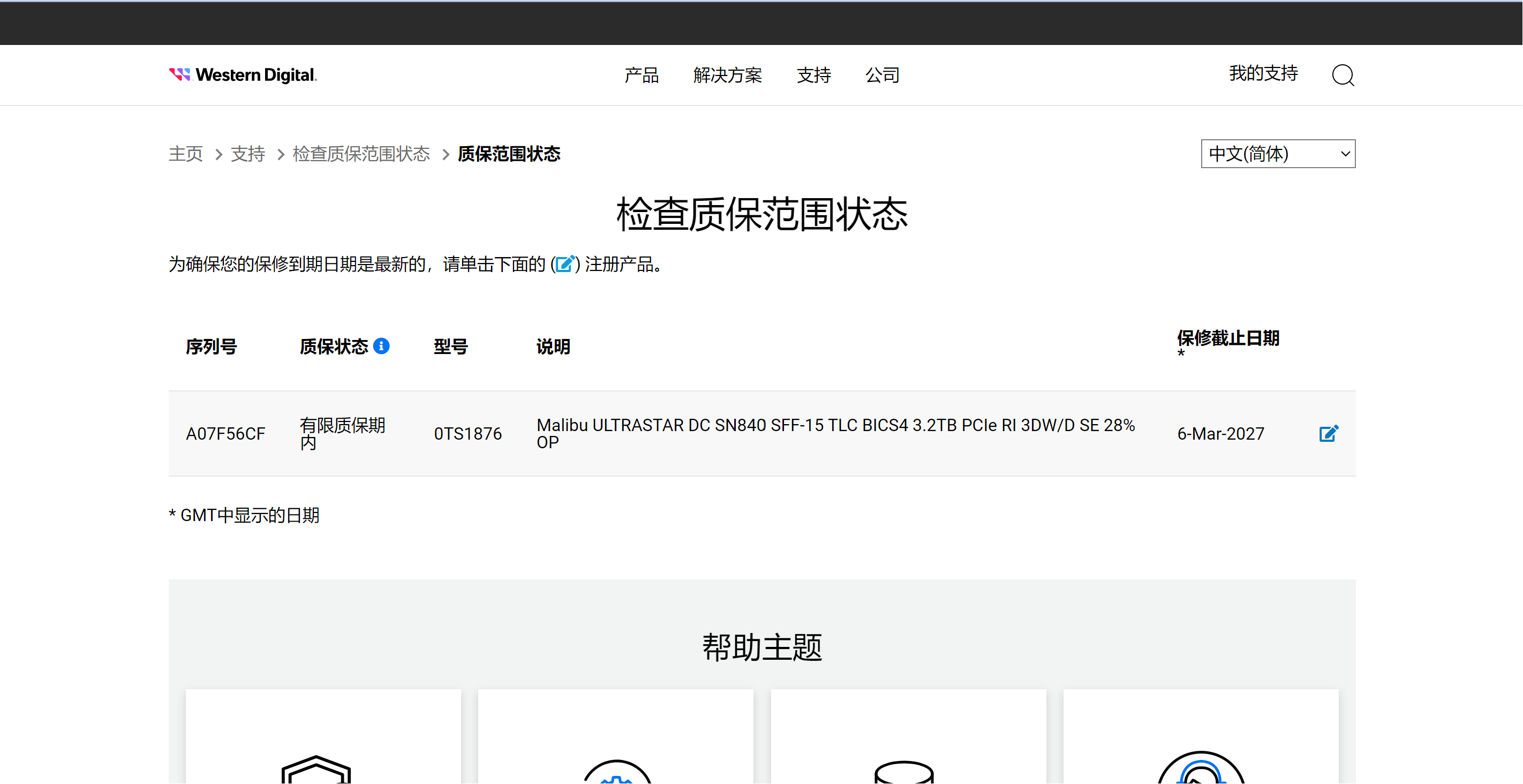Click the 型号 column header

(450, 346)
